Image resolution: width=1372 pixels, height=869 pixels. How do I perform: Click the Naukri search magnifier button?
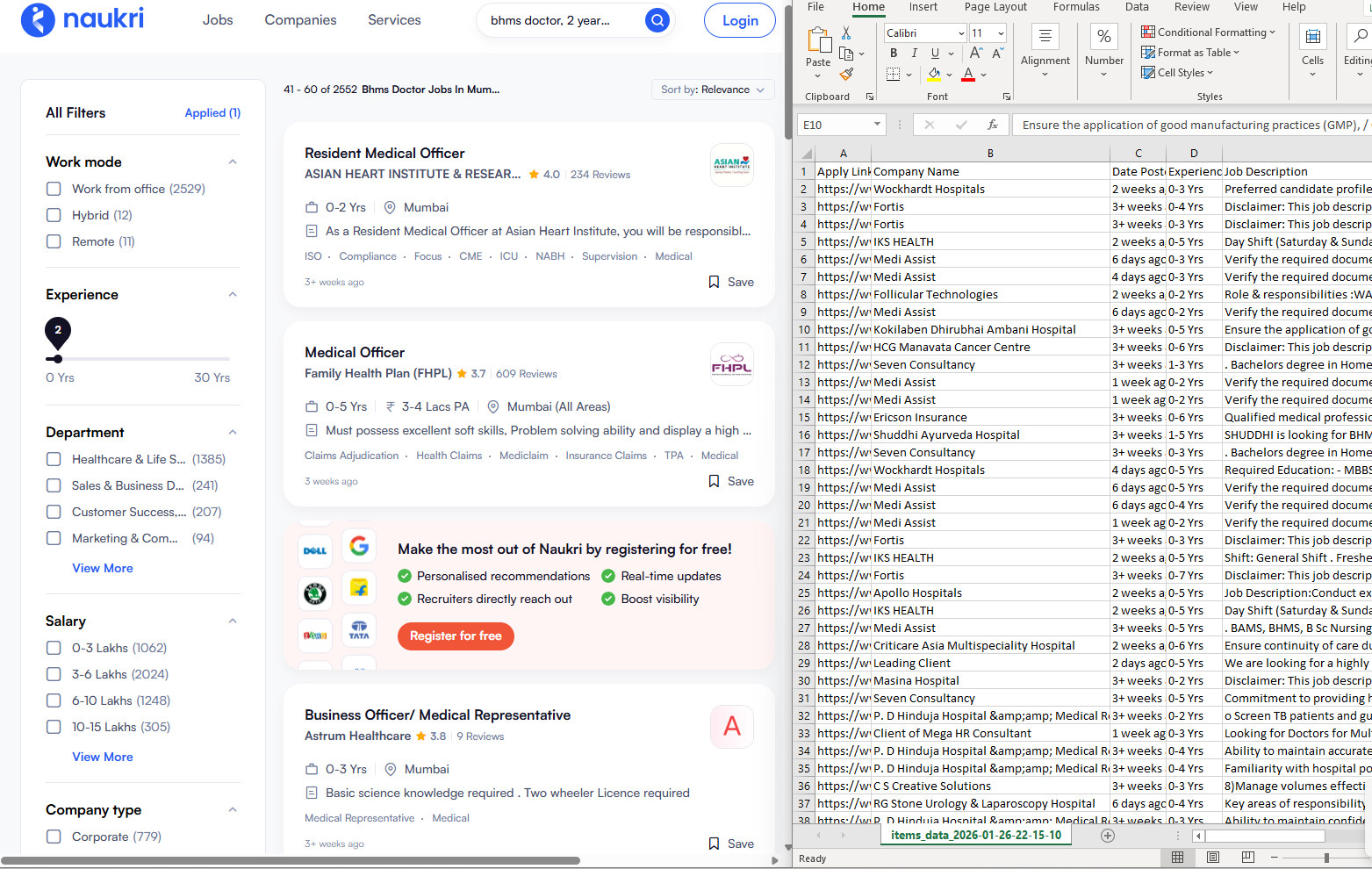tap(657, 20)
